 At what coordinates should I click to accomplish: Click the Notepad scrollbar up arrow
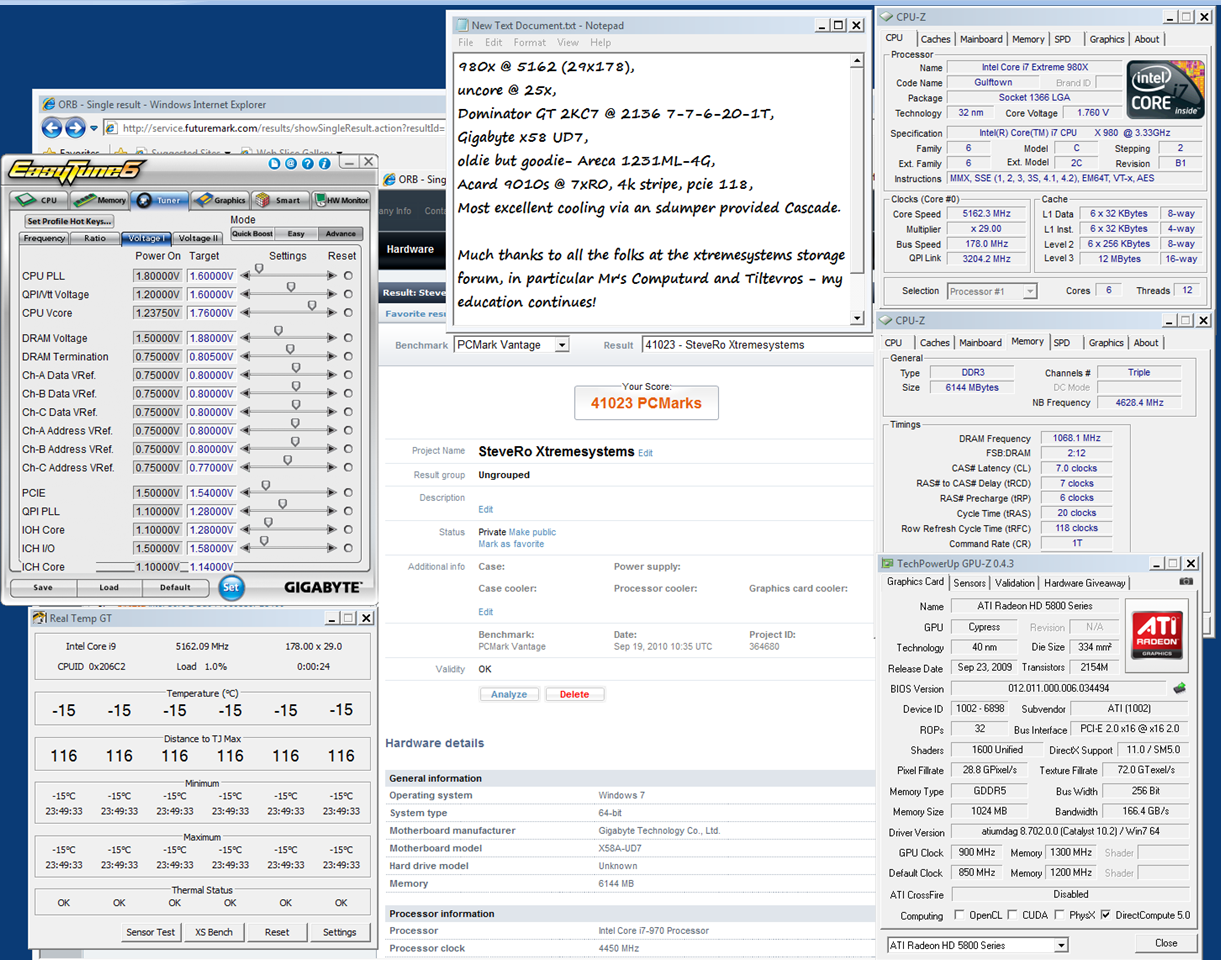pyautogui.click(x=857, y=61)
